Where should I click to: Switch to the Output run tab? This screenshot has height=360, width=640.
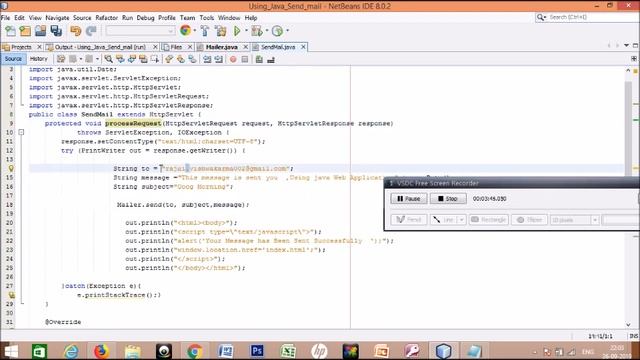coord(100,47)
